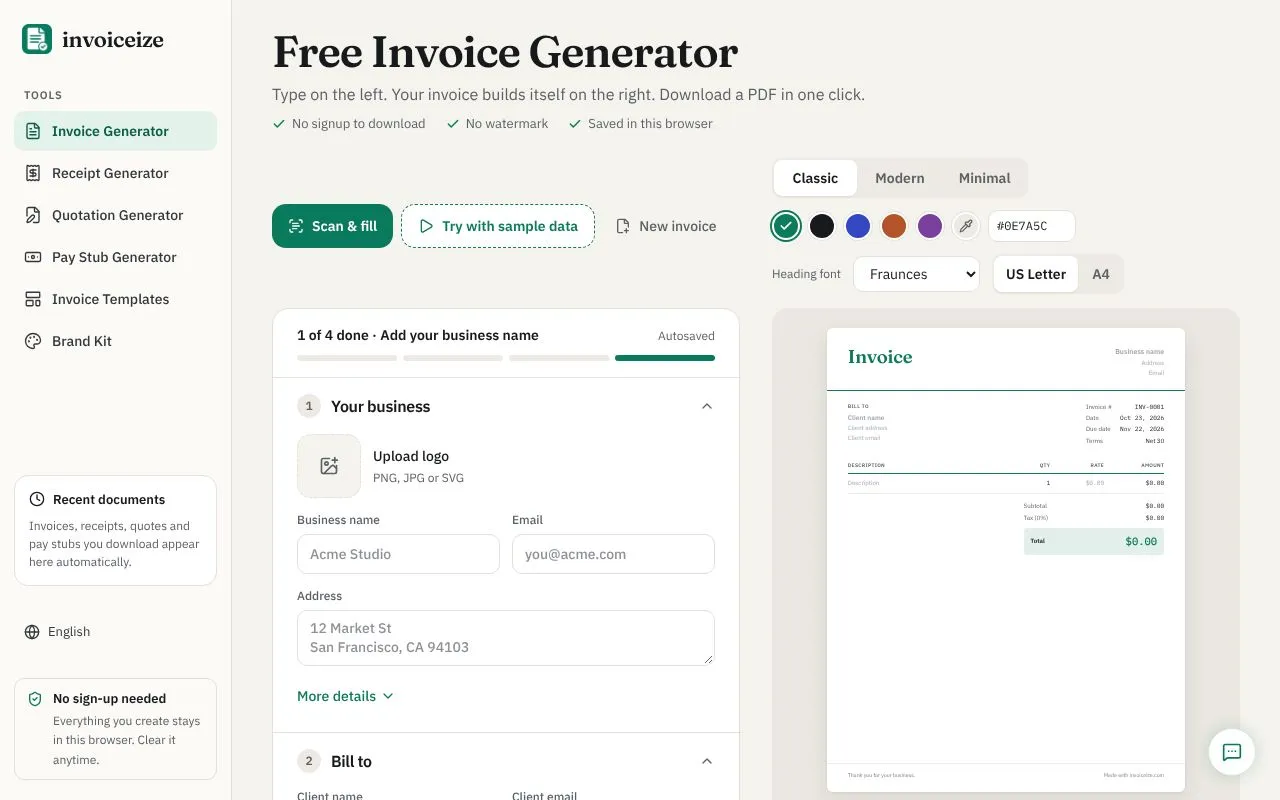This screenshot has height=800, width=1280.
Task: Click the shield icon beside No sign-up needed
Action: (36, 699)
